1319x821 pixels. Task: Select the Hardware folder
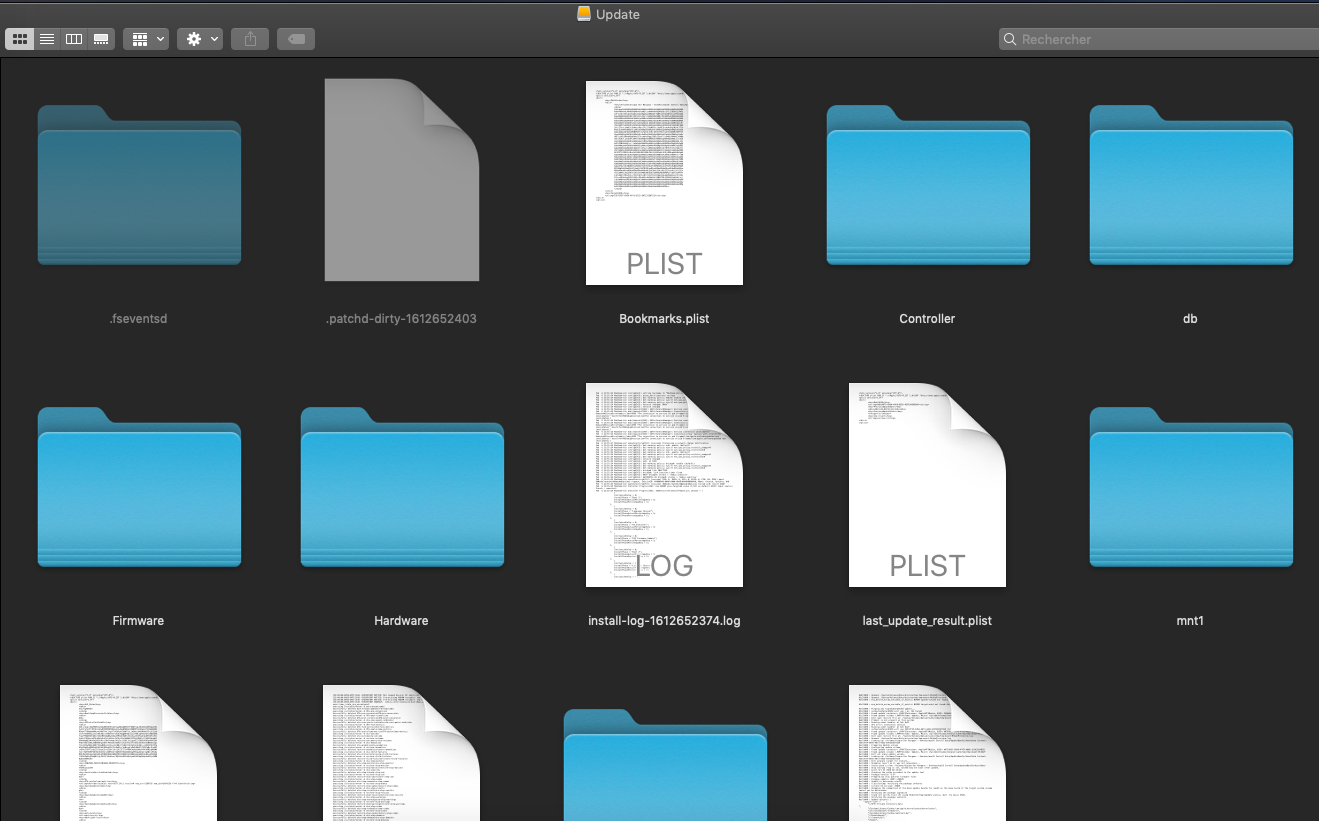[x=401, y=488]
